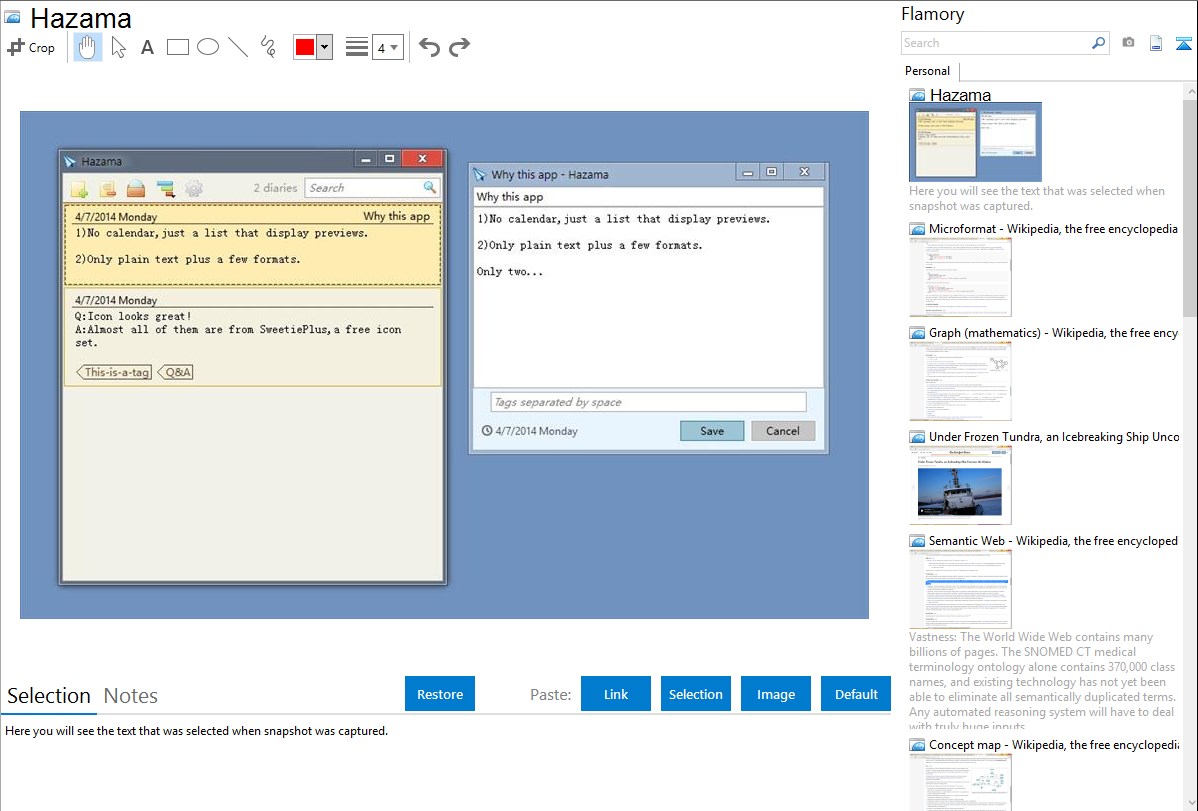Click the camera capture icon
The width and height of the screenshot is (1198, 811).
click(x=1128, y=43)
